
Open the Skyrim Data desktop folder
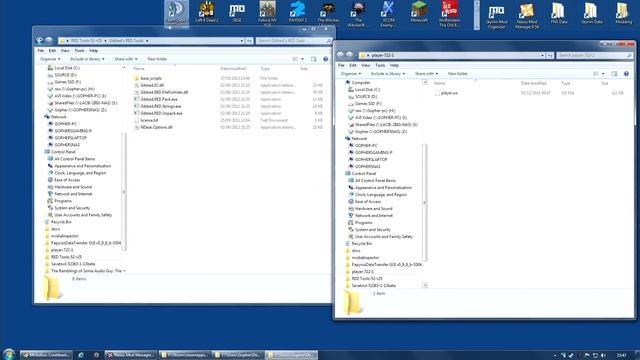(591, 14)
